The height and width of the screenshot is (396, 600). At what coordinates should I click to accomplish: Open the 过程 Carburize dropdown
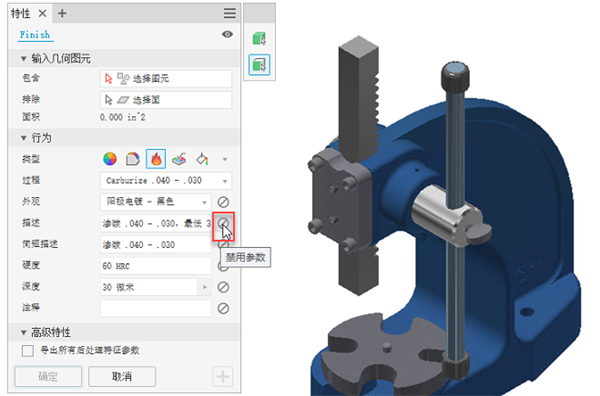click(166, 181)
